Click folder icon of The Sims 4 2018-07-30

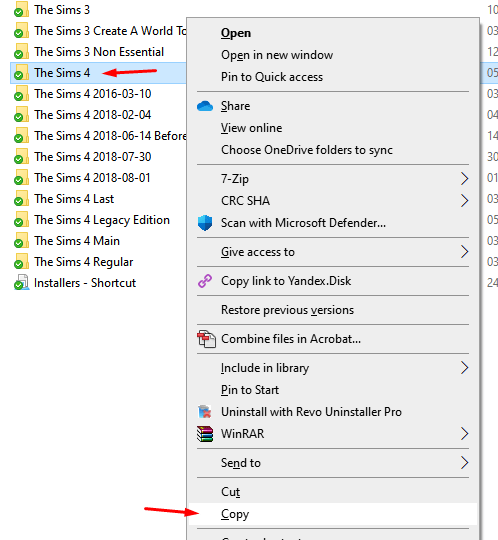pos(21,157)
